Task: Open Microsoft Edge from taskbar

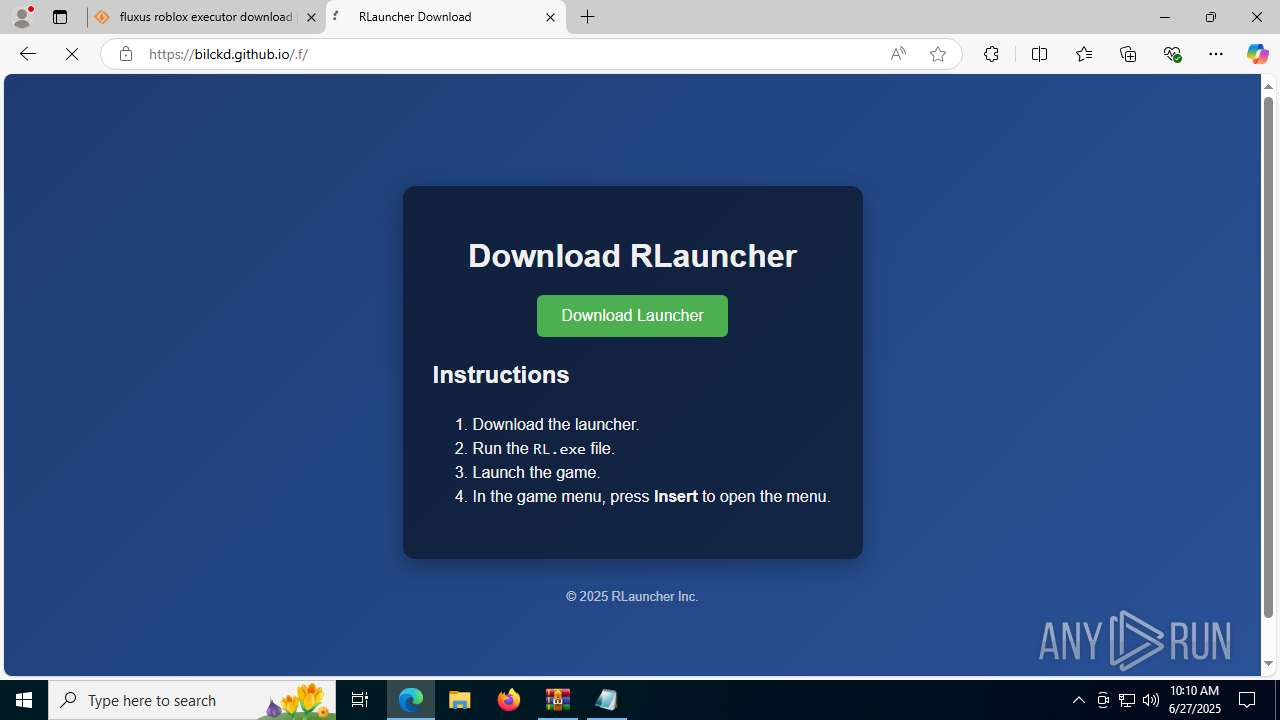Action: (411, 700)
